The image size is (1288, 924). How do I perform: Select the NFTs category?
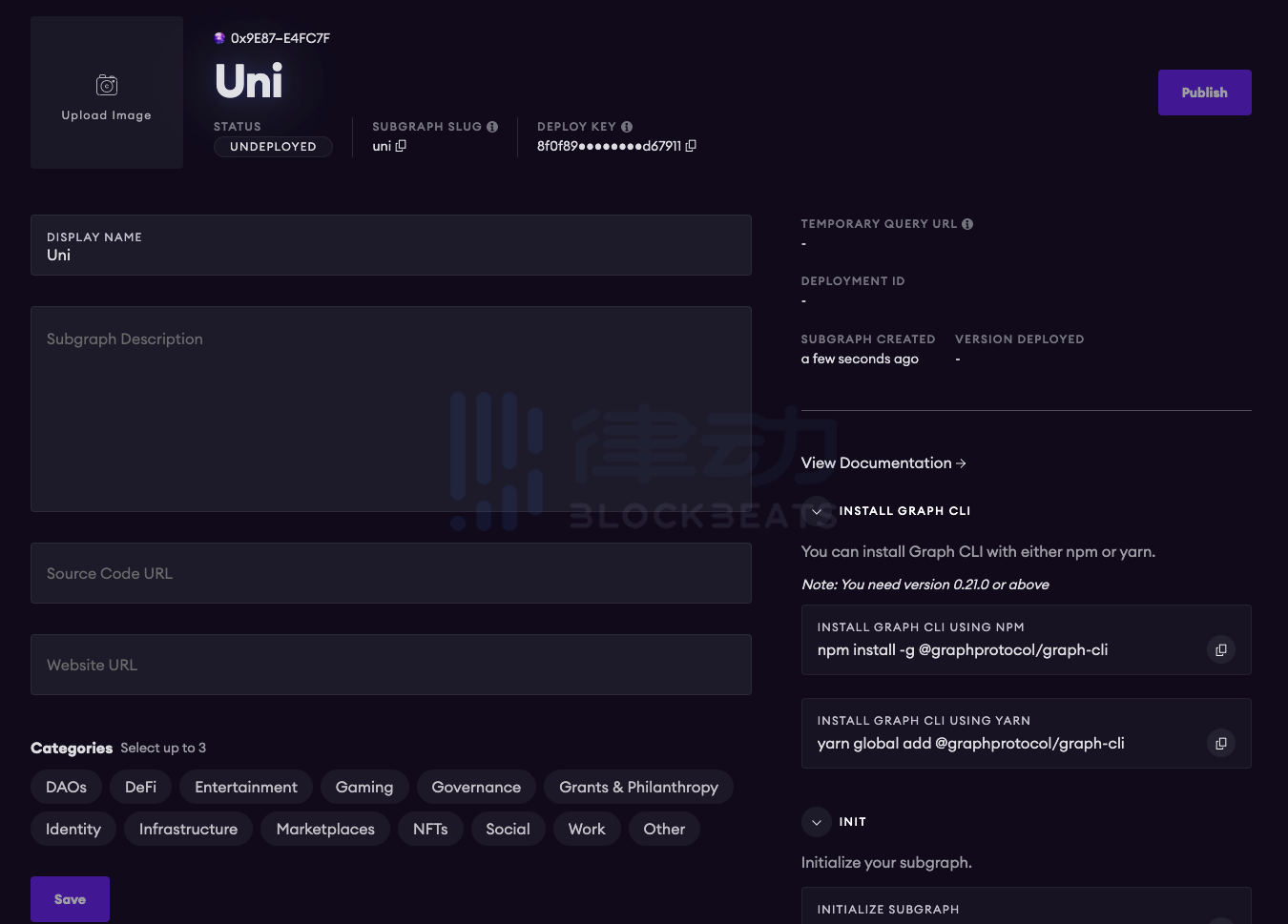(430, 829)
